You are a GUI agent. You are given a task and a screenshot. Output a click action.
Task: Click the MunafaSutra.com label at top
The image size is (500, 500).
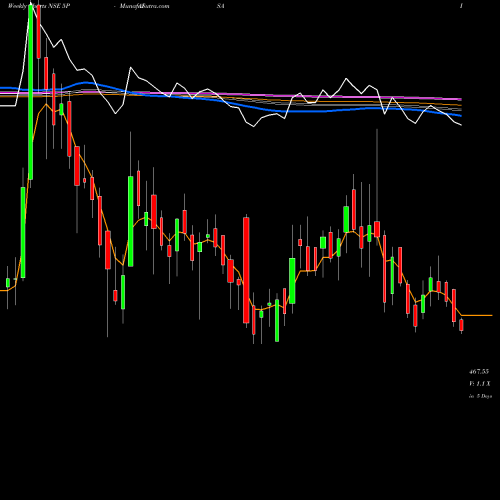[144, 6]
